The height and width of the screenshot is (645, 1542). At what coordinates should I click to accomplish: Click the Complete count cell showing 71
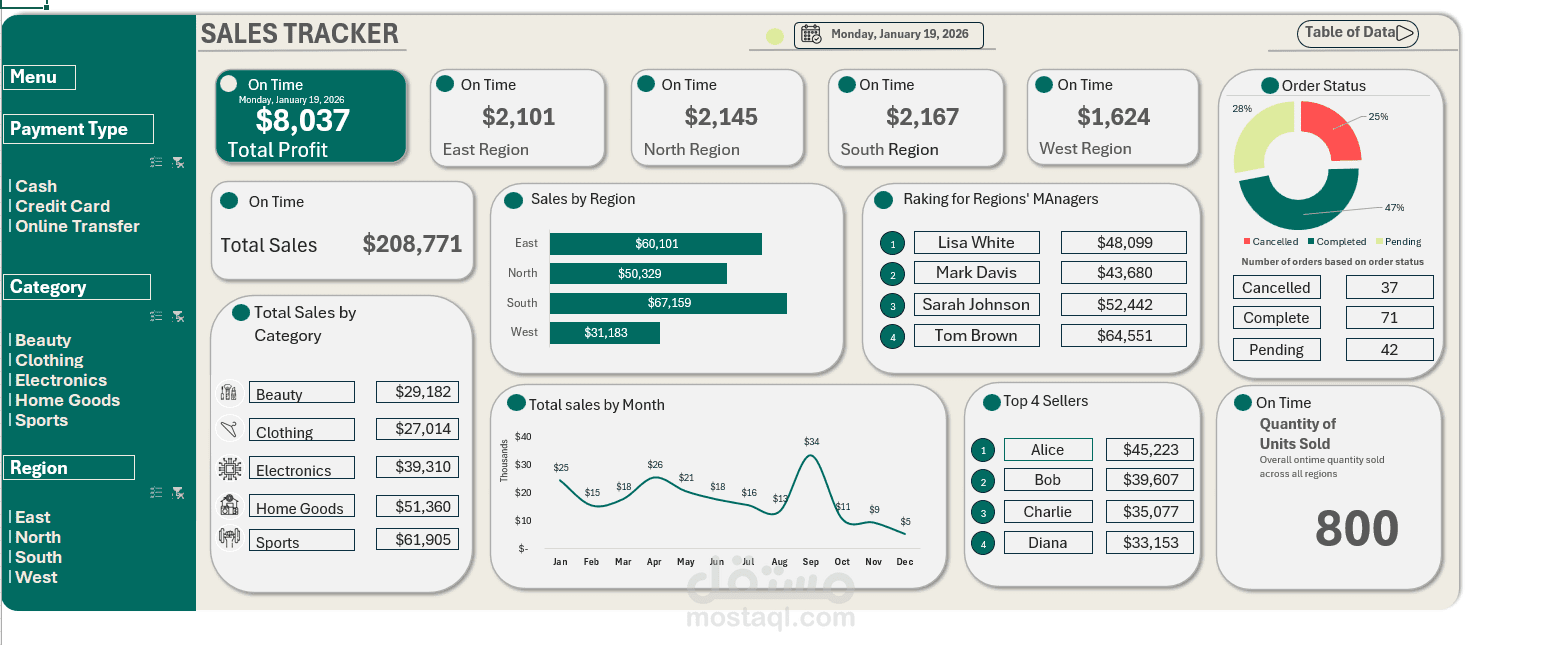(x=1389, y=318)
